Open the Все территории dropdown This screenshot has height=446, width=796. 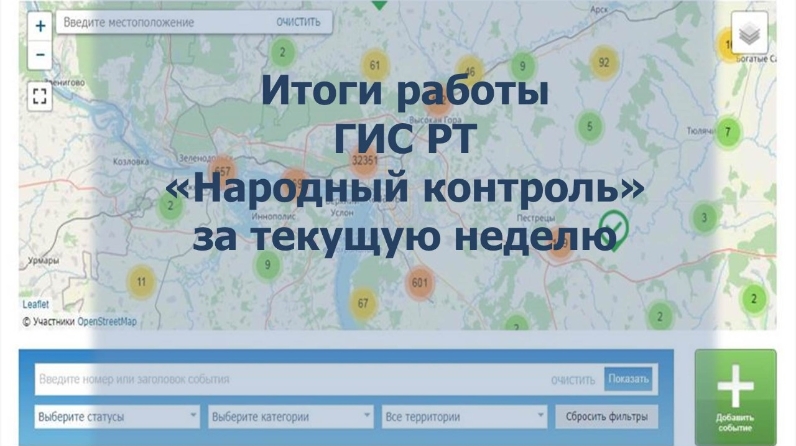[x=464, y=417]
